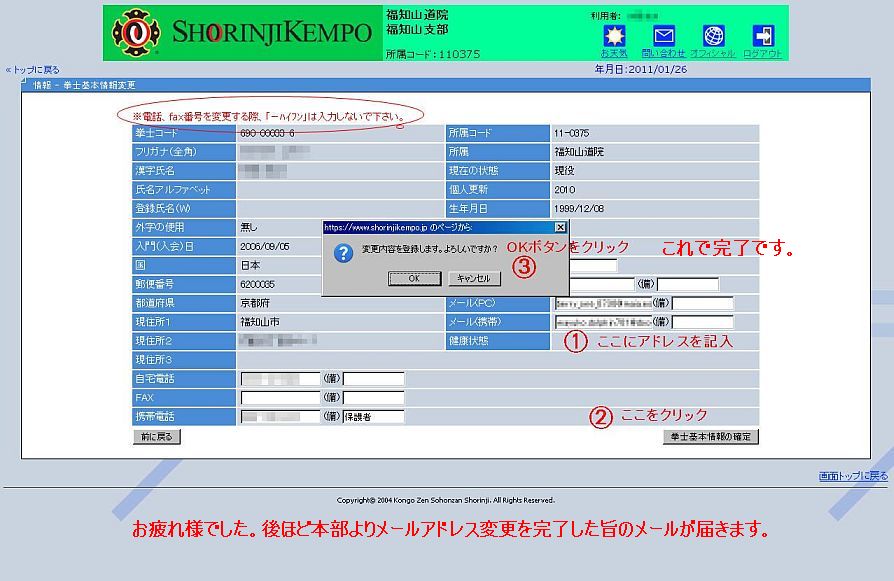Click the メール(PC) address input field
The width and height of the screenshot is (894, 581).
(x=602, y=303)
